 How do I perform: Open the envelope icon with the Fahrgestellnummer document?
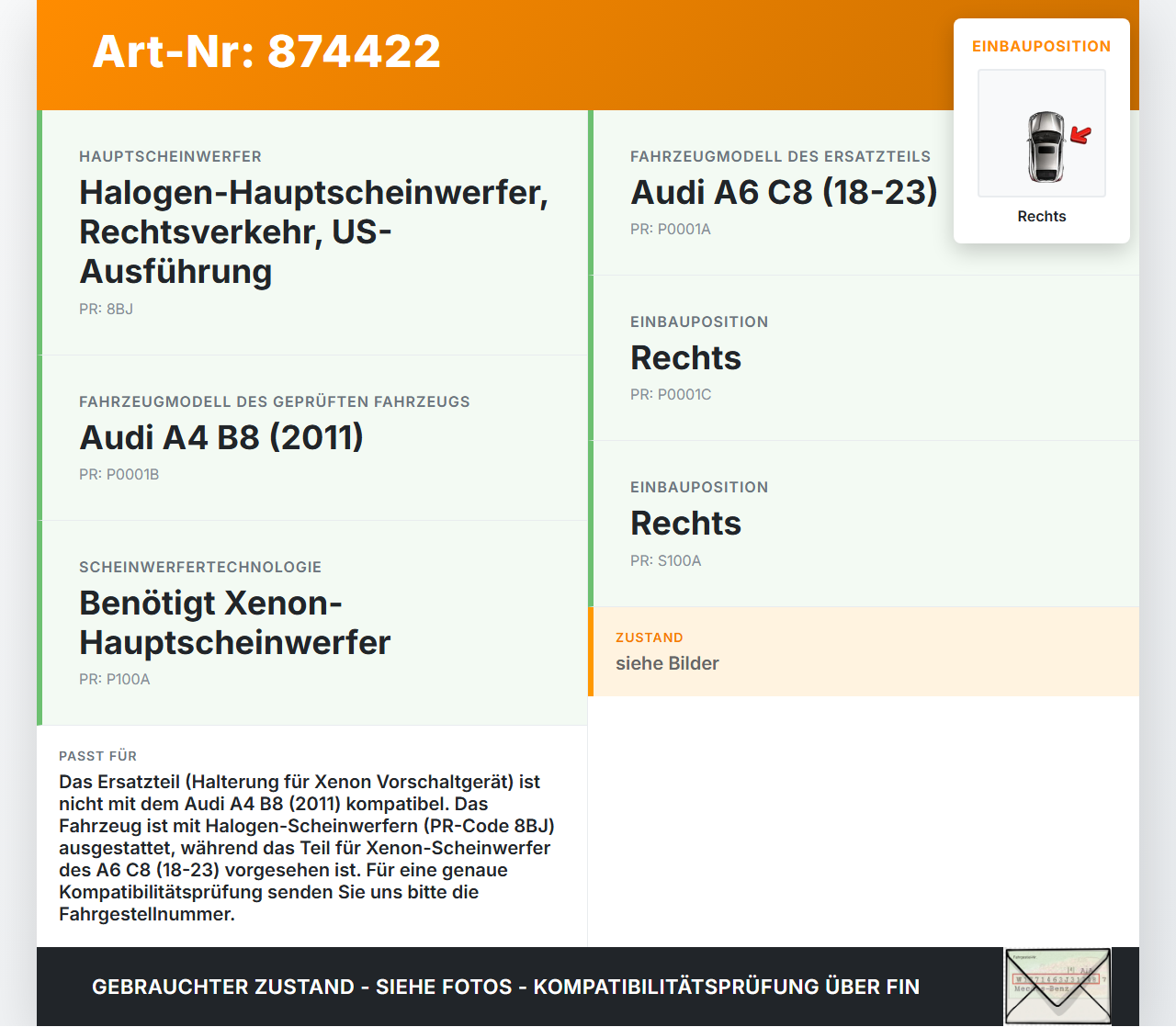pos(1057,985)
